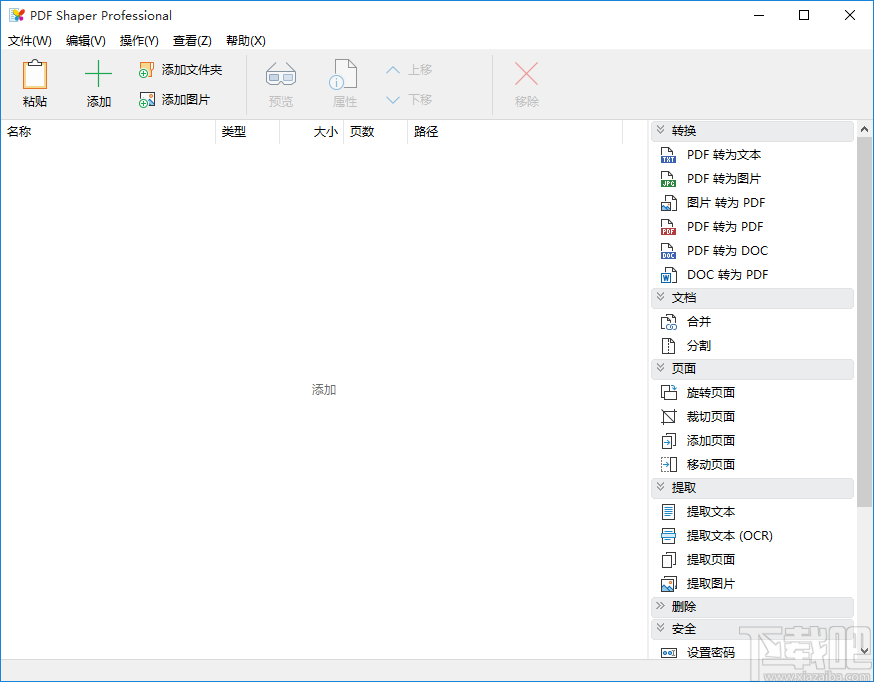Screen dimensions: 874x682
Task: Select the 图片 转为 PDF tool
Action: [x=725, y=202]
